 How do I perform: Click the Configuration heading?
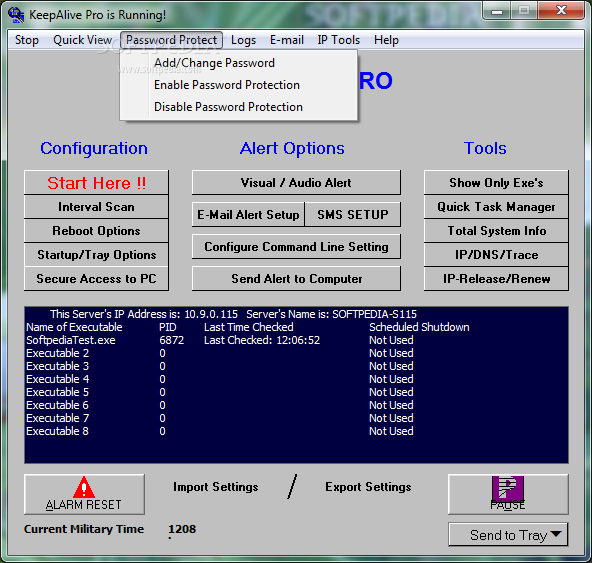tap(94, 148)
